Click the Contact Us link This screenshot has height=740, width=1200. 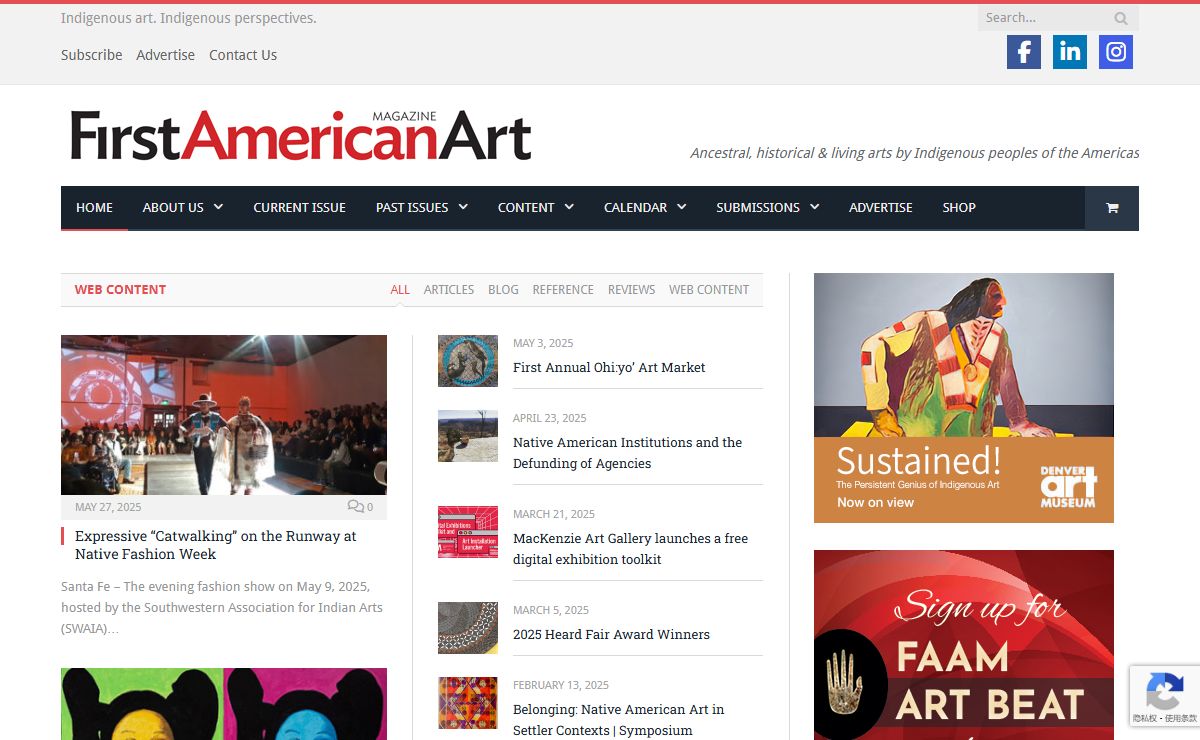243,55
